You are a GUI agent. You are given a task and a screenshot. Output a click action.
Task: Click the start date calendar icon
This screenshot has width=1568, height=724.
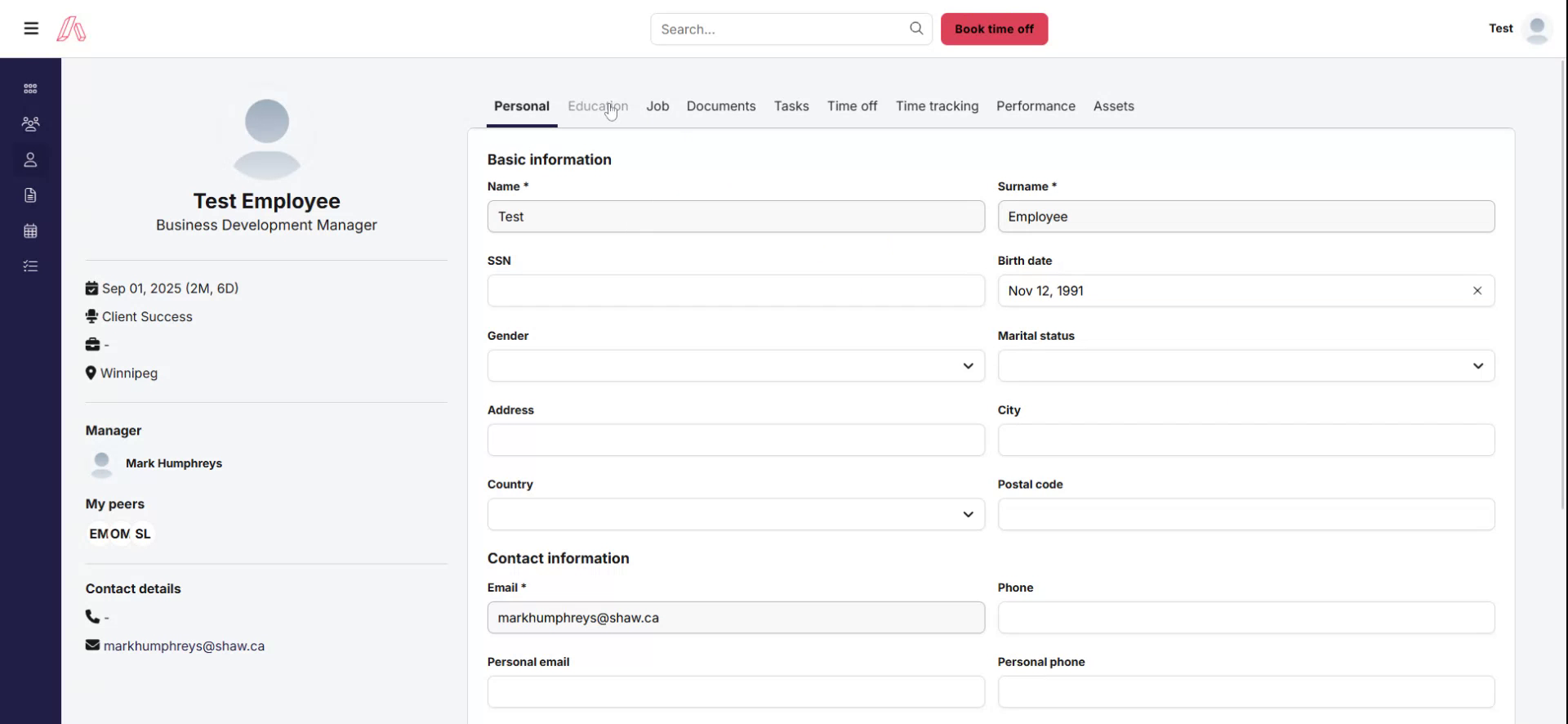click(91, 288)
